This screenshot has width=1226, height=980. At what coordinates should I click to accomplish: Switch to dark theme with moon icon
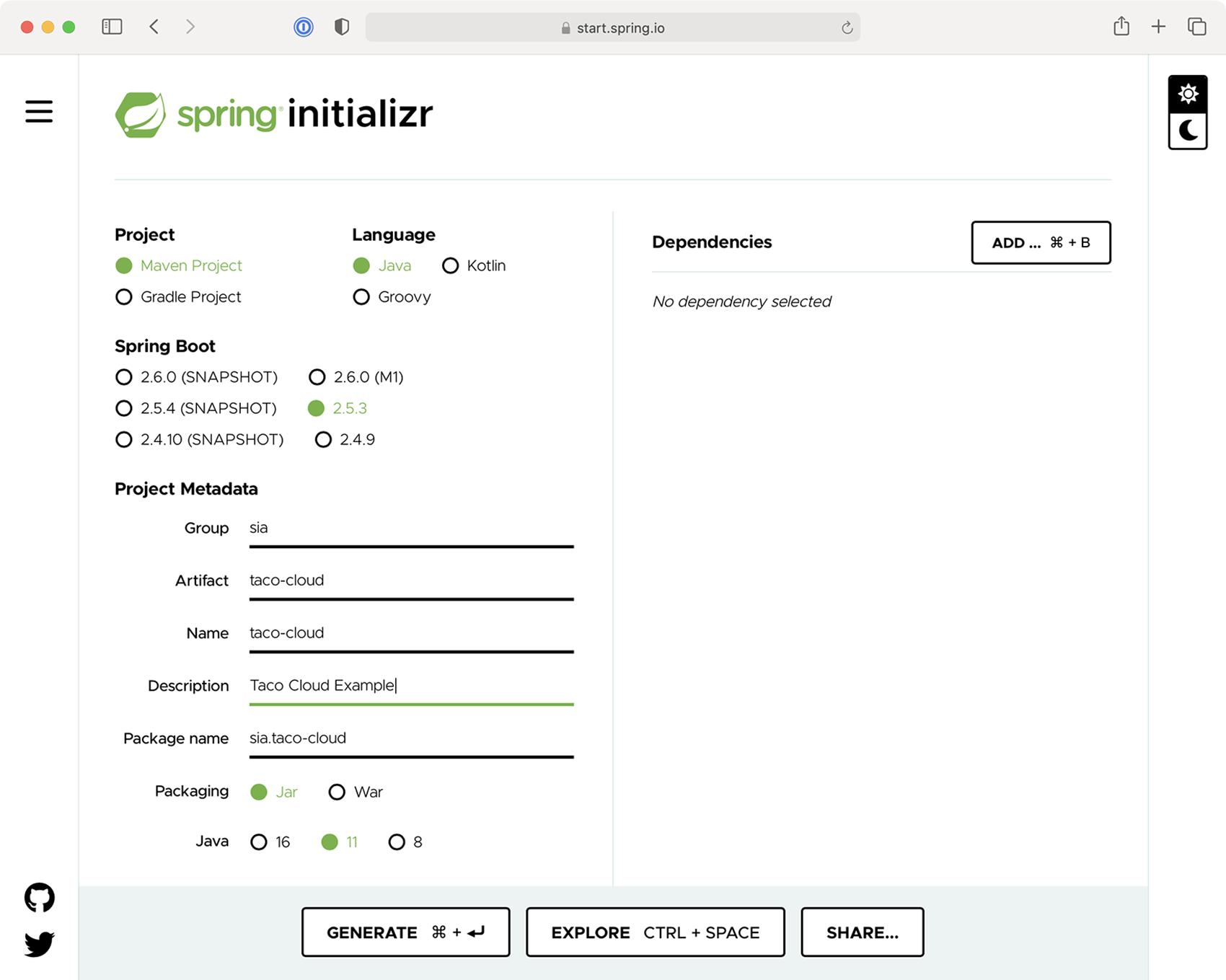[1188, 131]
